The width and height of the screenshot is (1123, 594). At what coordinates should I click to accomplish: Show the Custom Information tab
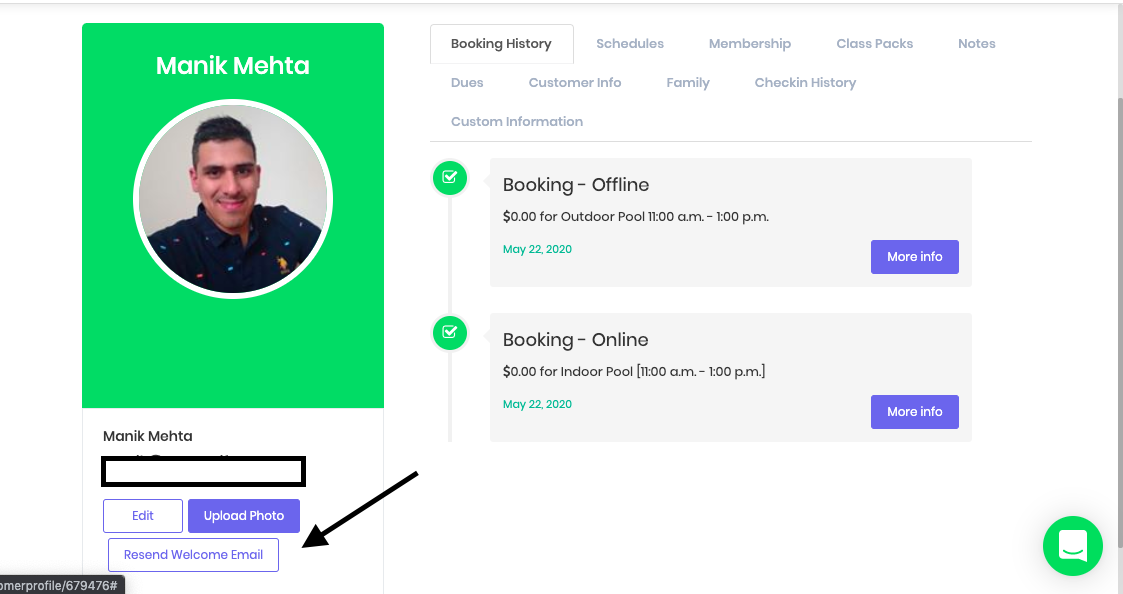[x=517, y=122]
